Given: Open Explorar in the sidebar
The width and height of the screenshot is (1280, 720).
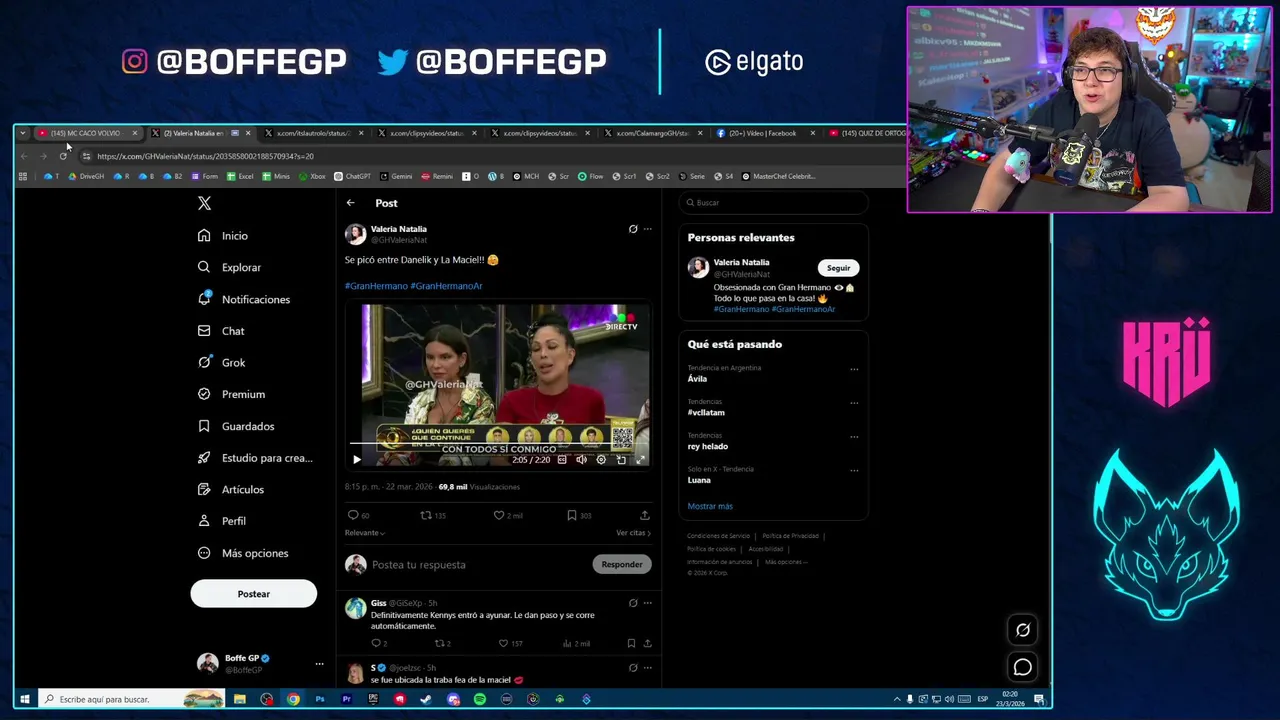Looking at the screenshot, I should [x=229, y=268].
